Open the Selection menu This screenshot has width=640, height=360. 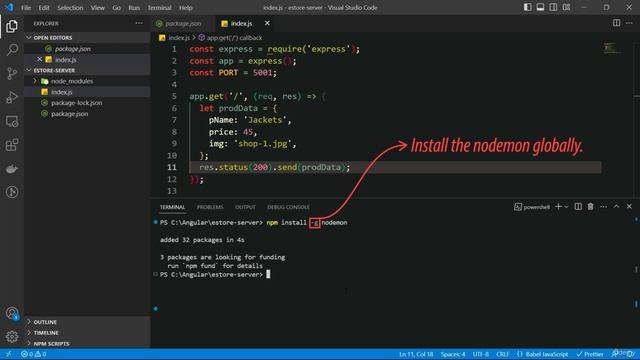(x=70, y=8)
